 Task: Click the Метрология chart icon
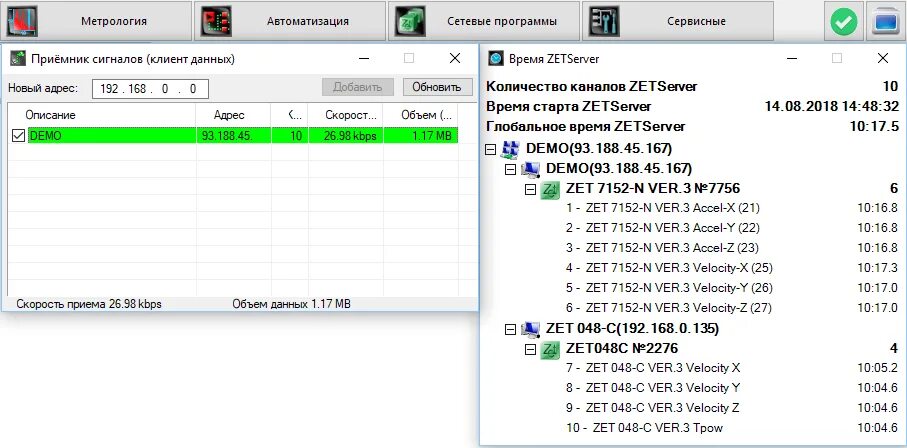pos(22,21)
